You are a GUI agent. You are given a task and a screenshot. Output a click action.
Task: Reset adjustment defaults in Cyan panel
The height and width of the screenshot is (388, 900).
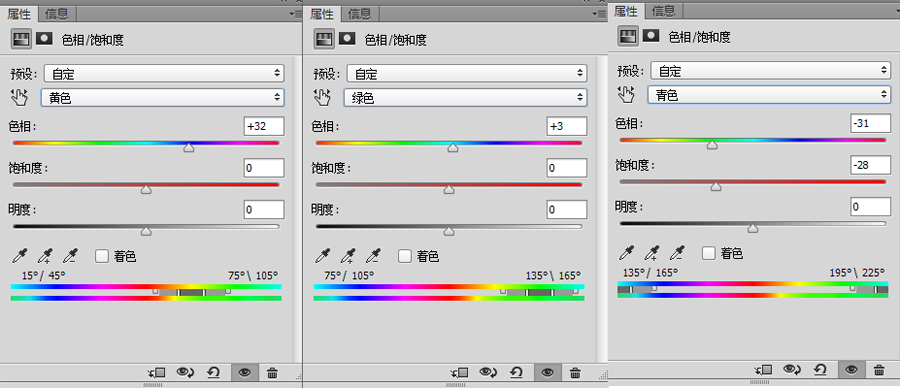coord(821,370)
